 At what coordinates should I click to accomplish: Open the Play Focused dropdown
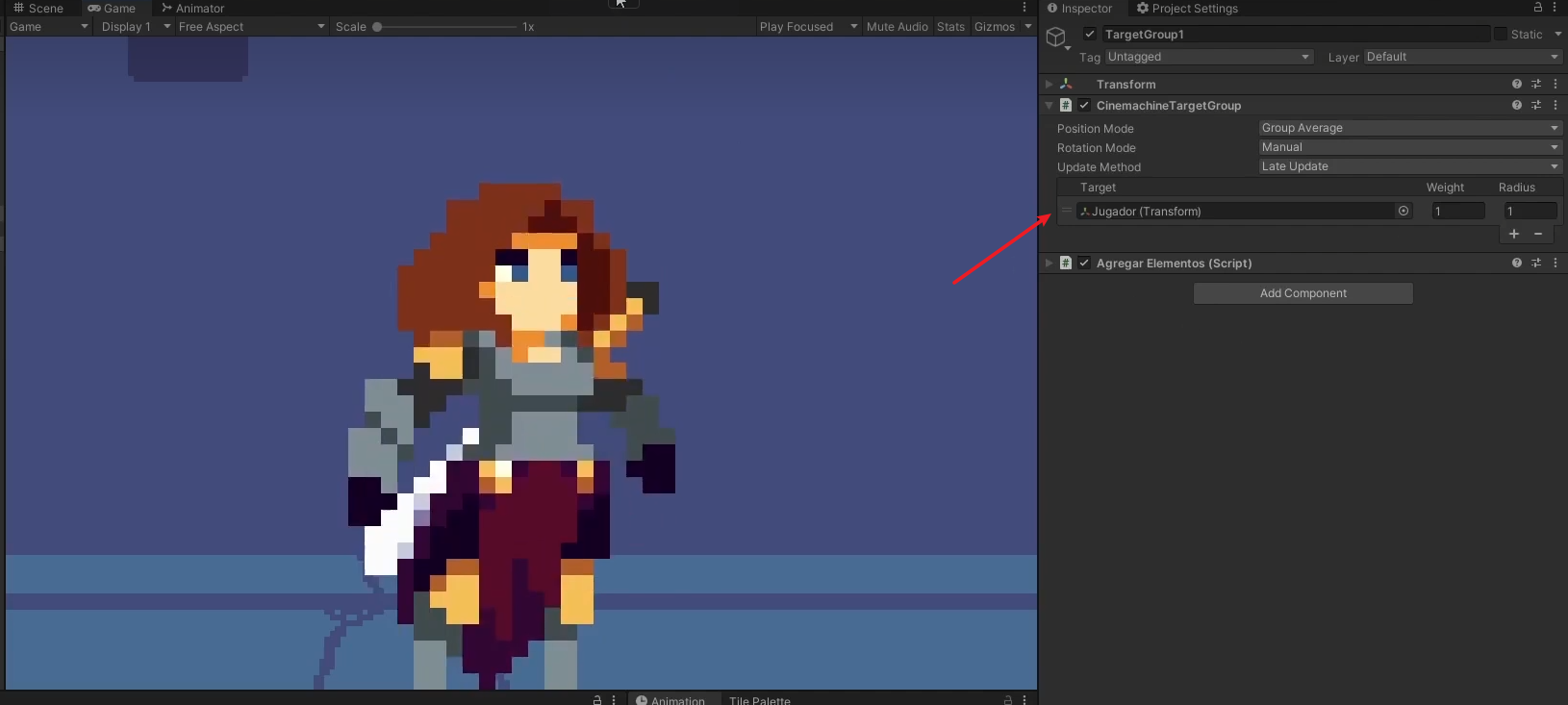[x=808, y=27]
